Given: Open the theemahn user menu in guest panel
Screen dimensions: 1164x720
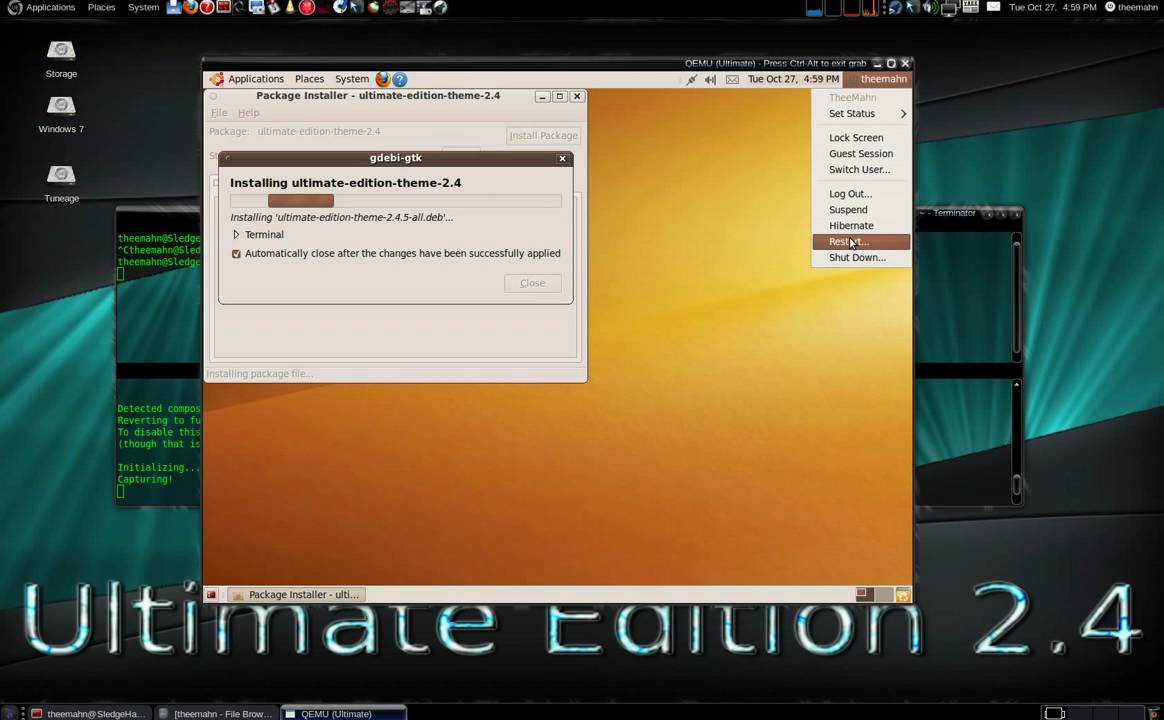Looking at the screenshot, I should [x=877, y=79].
